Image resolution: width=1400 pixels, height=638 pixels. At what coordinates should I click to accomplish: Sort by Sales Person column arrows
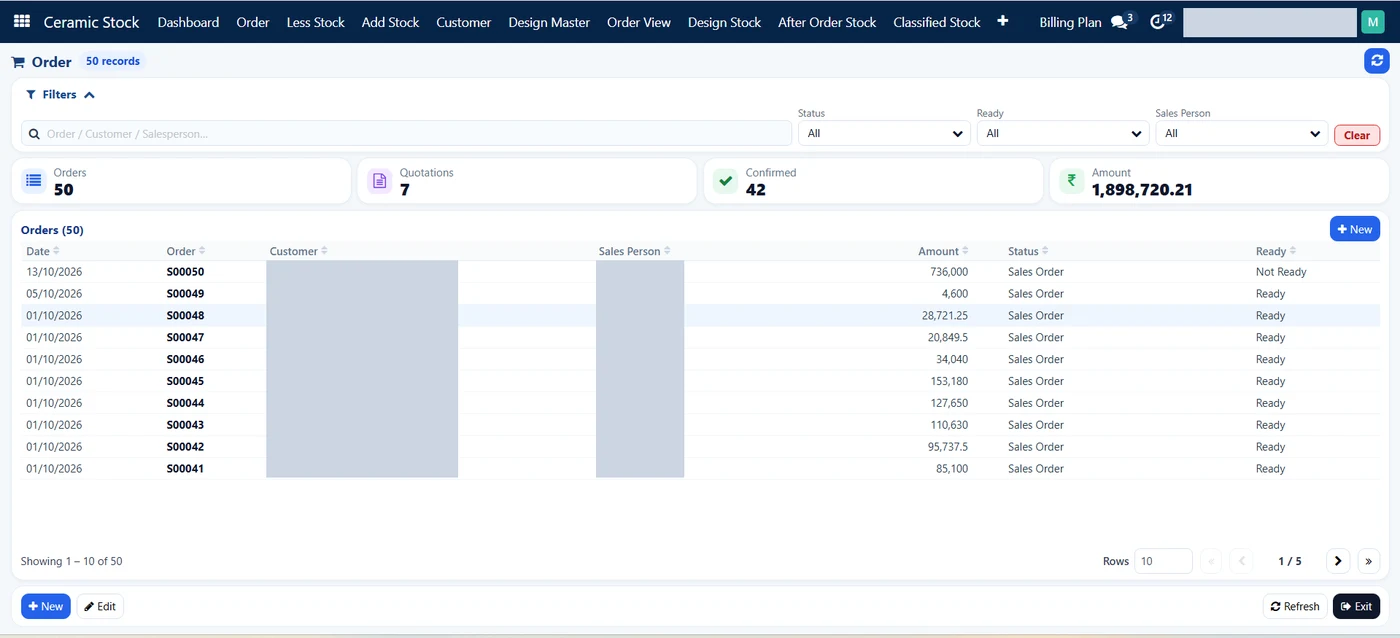(x=667, y=251)
